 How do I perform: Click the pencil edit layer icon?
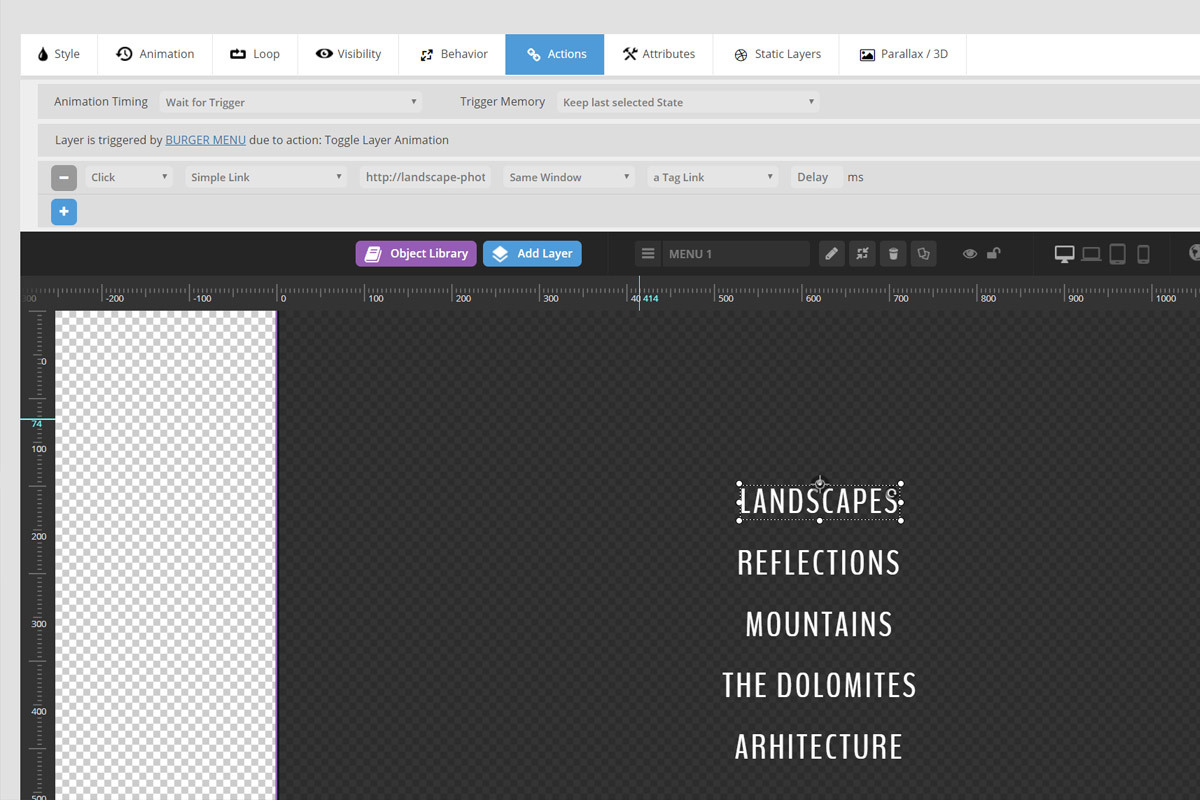pyautogui.click(x=831, y=254)
